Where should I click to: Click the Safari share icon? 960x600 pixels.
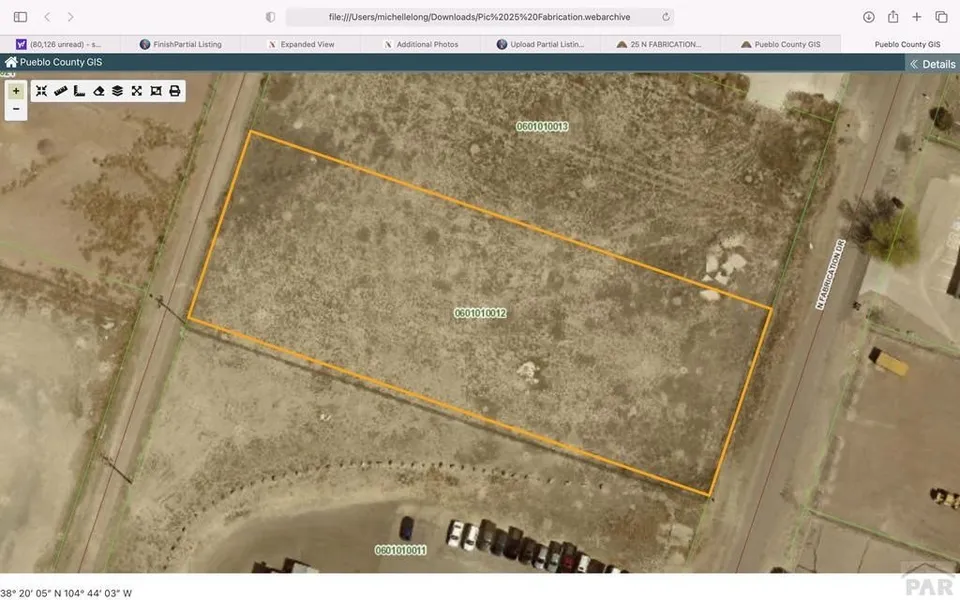point(893,17)
